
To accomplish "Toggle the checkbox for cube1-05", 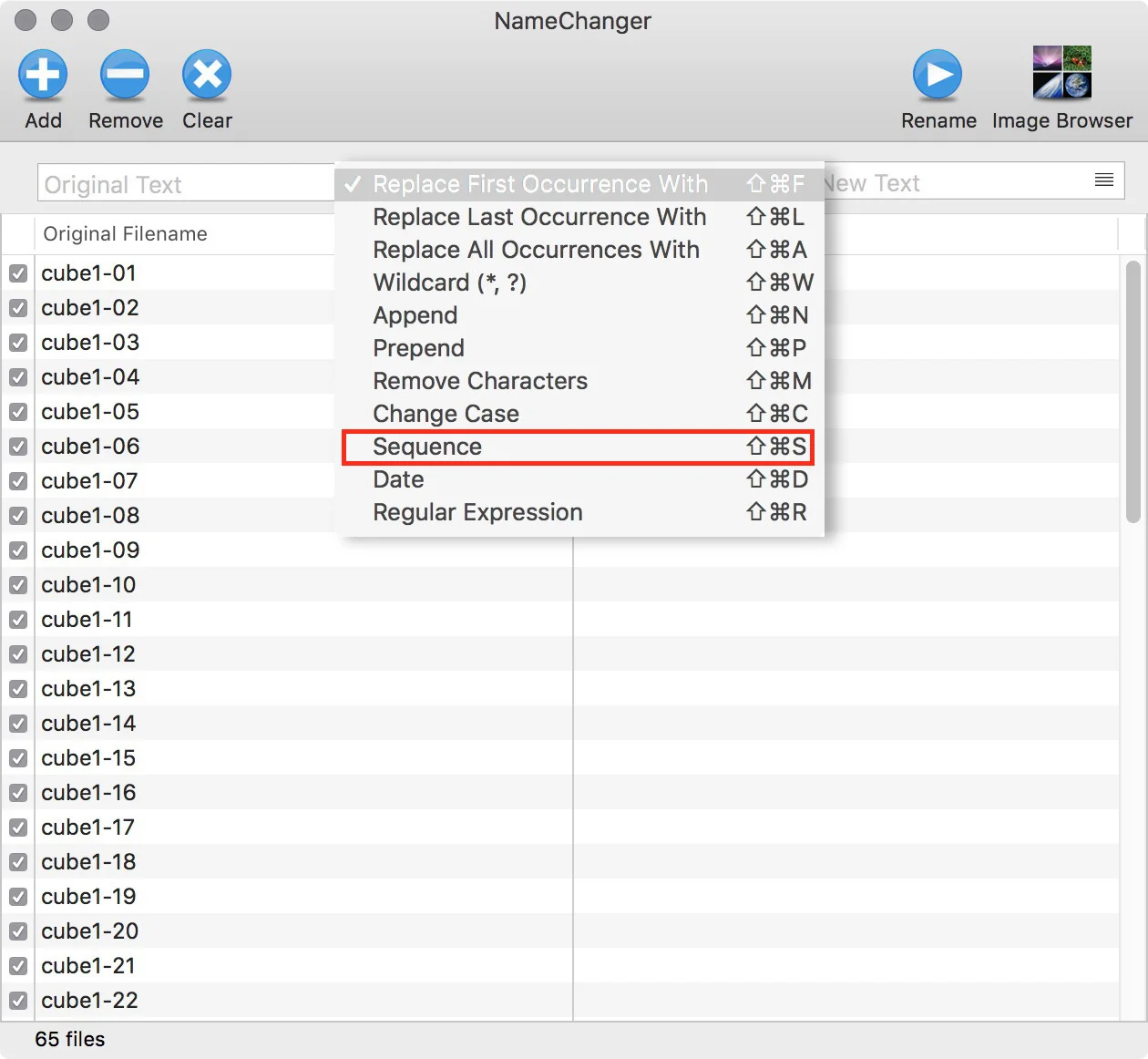I will click(x=18, y=412).
